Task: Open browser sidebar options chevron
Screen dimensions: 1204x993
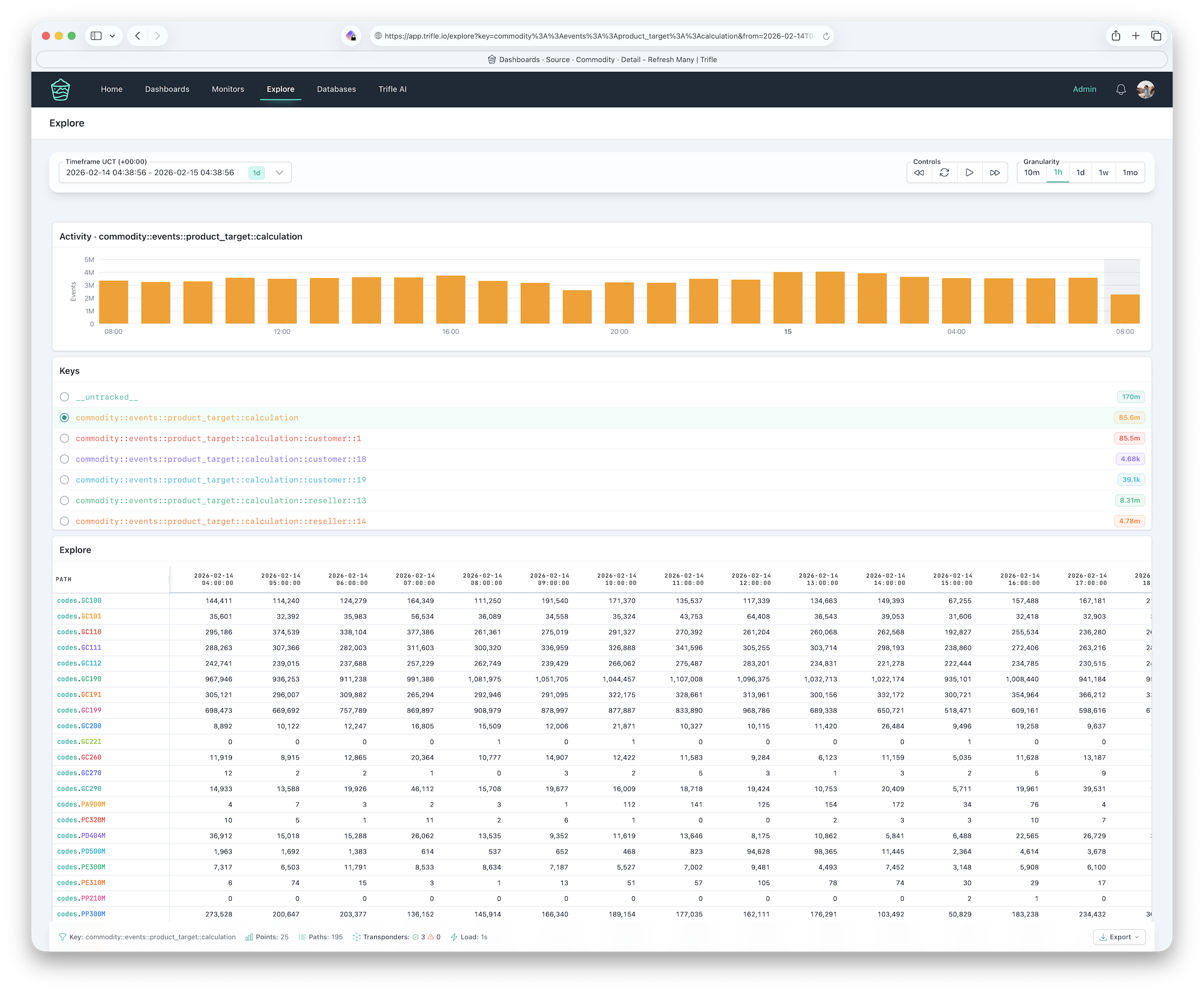Action: pyautogui.click(x=113, y=36)
